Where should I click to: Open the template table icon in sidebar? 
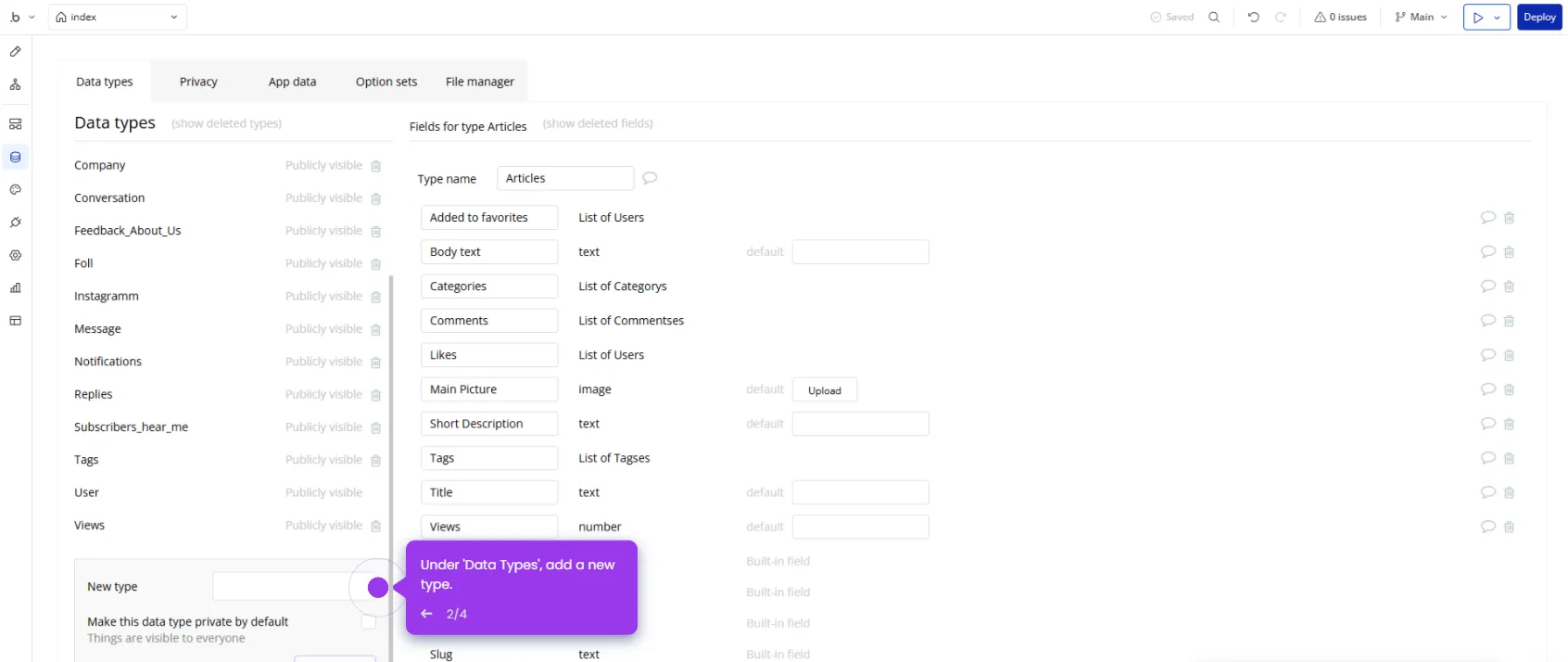16,321
